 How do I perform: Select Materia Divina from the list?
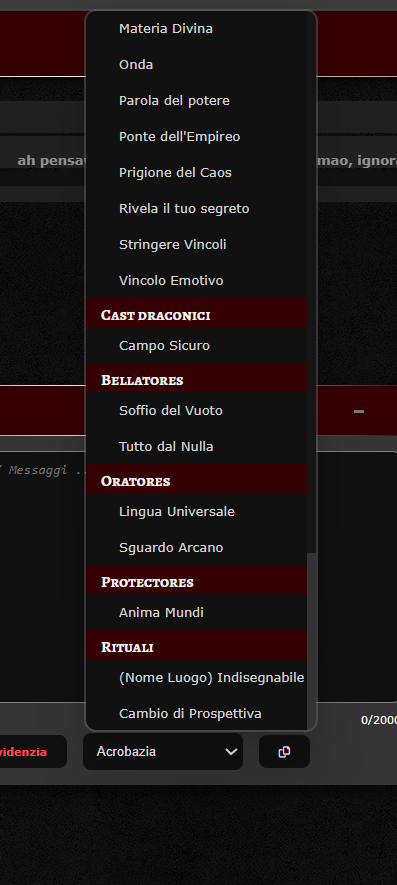pos(197,28)
